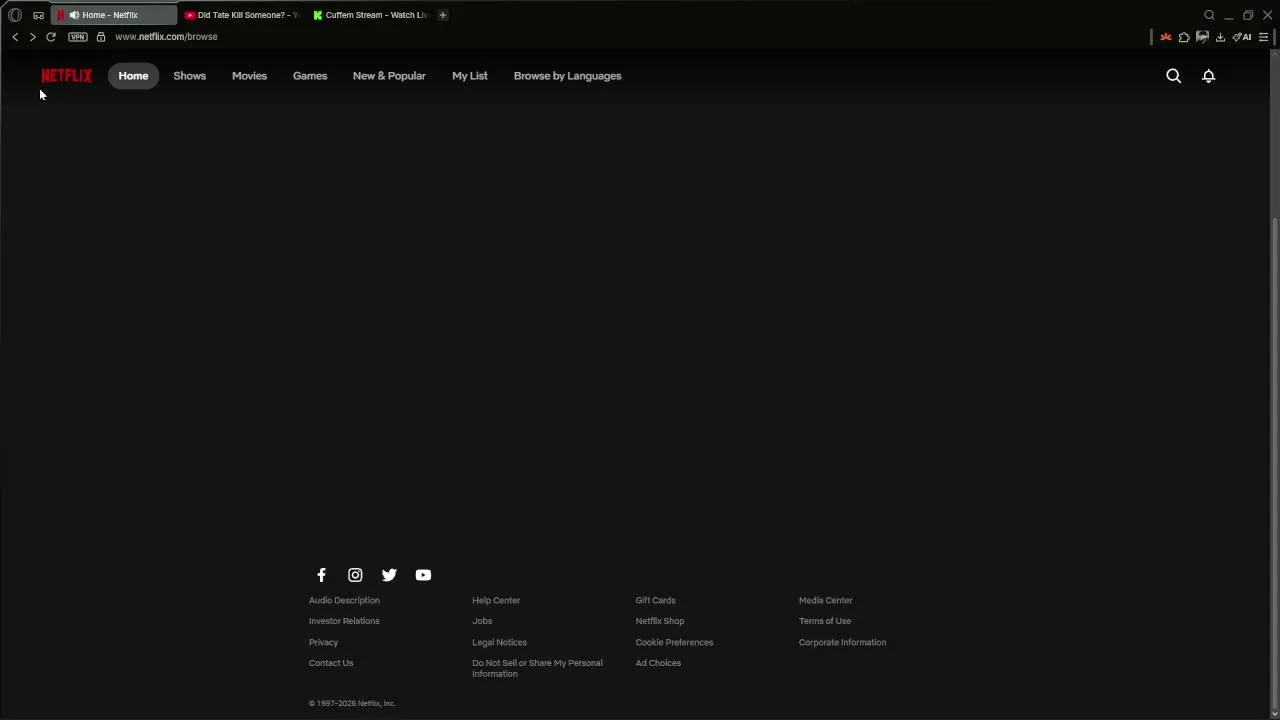The height and width of the screenshot is (720, 1280).
Task: Open Browse by Languages
Action: click(567, 76)
